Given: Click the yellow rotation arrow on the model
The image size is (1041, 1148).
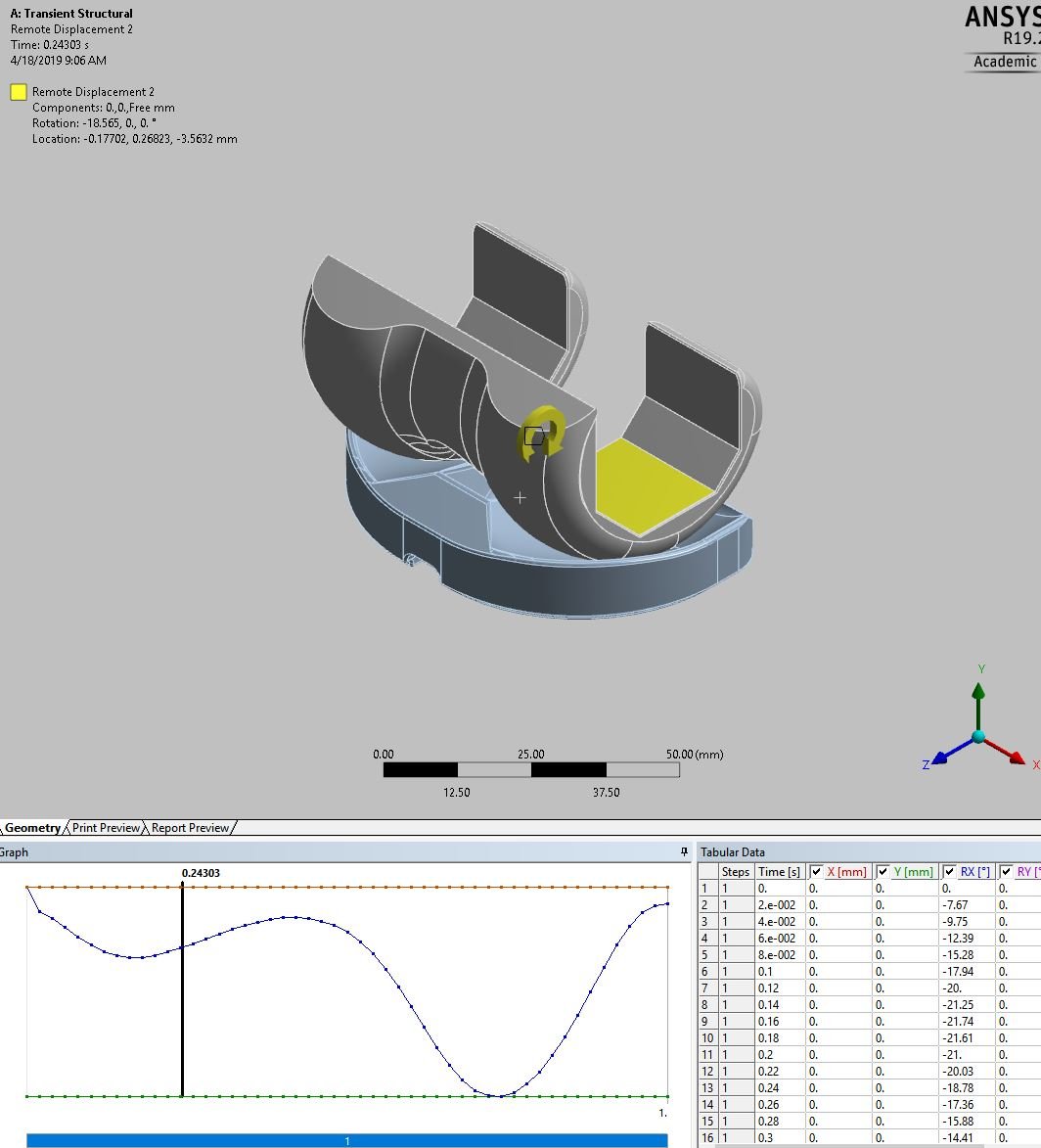Looking at the screenshot, I should coord(542,435).
